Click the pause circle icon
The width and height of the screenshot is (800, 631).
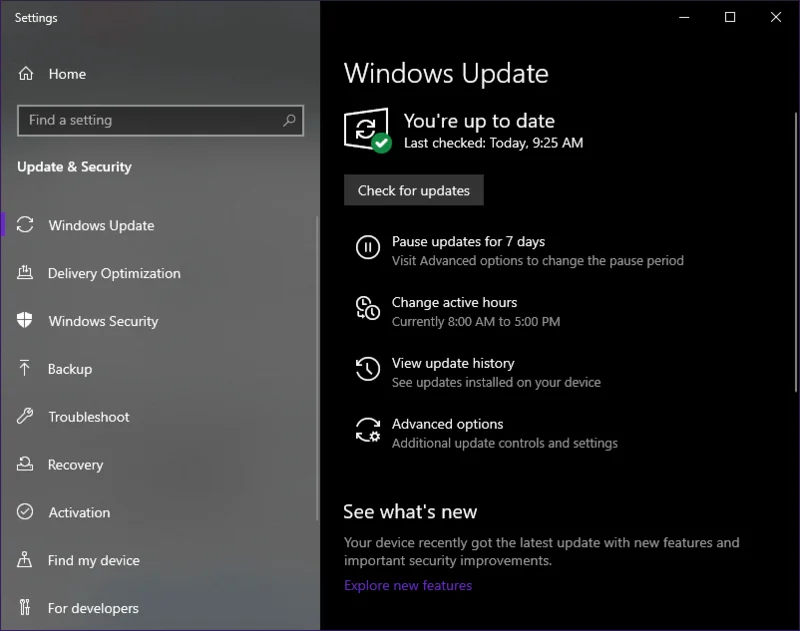[x=367, y=247]
